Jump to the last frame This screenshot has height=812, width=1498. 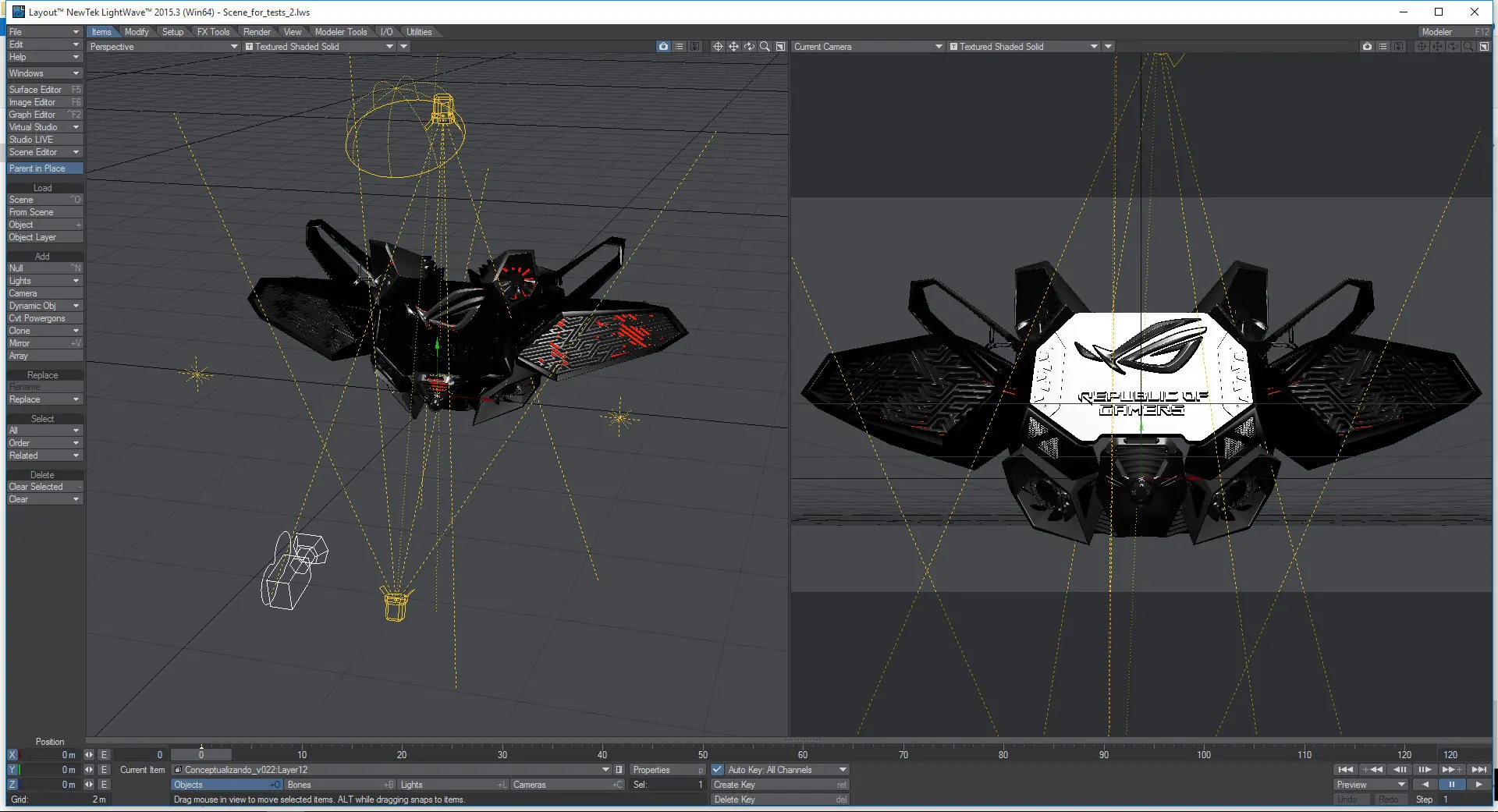coord(1478,770)
